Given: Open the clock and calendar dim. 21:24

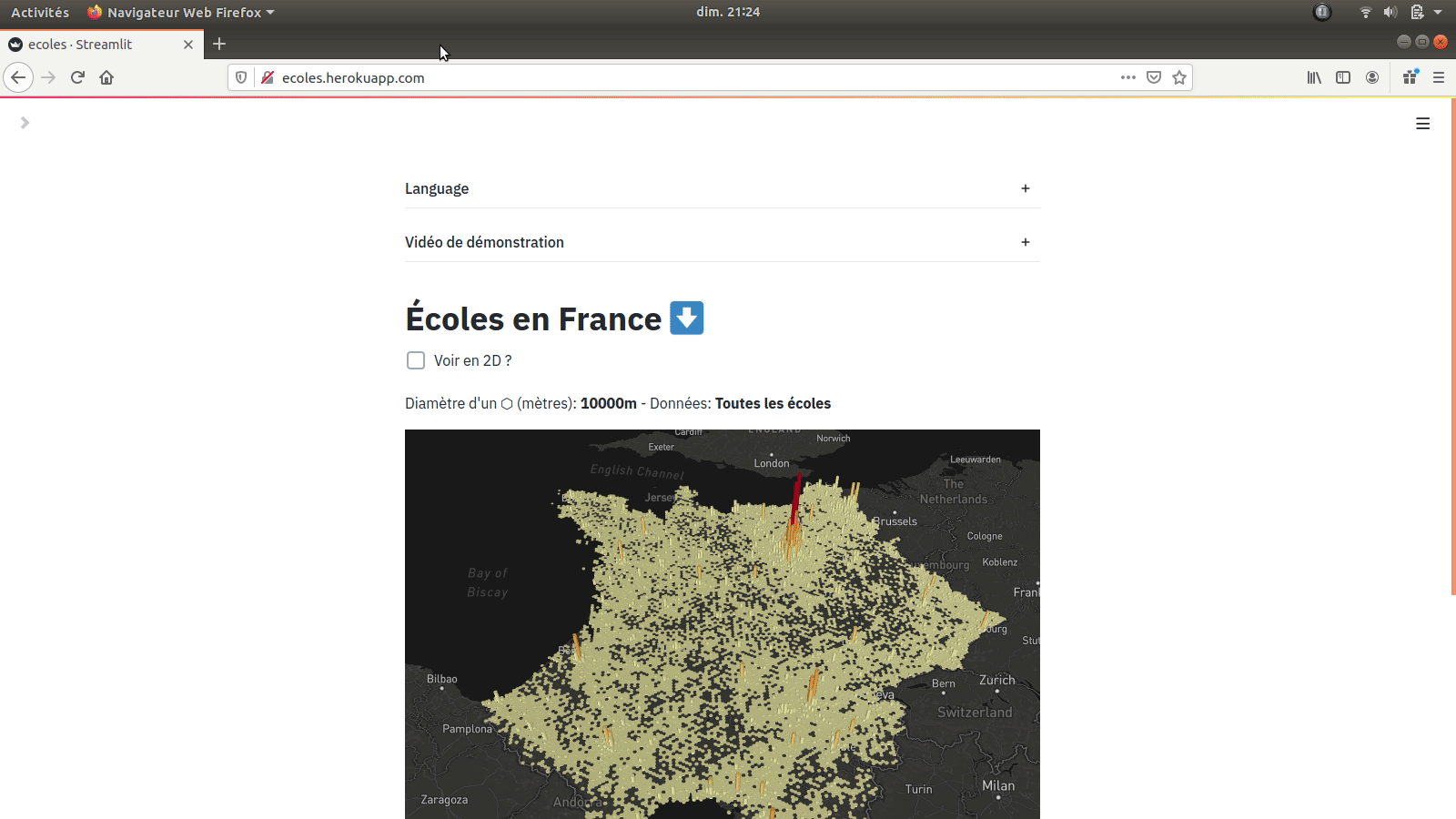Looking at the screenshot, I should tap(728, 12).
